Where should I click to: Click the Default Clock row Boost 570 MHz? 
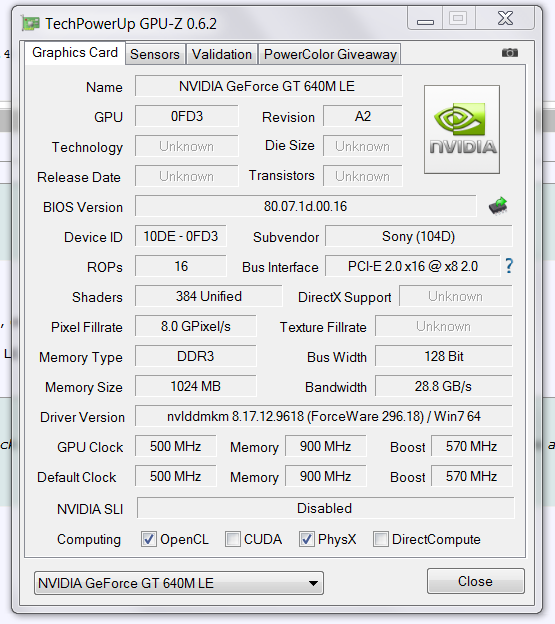coord(471,476)
